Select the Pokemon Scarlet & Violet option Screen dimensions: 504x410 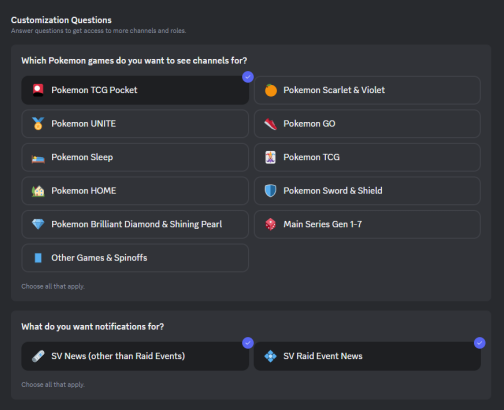point(367,90)
